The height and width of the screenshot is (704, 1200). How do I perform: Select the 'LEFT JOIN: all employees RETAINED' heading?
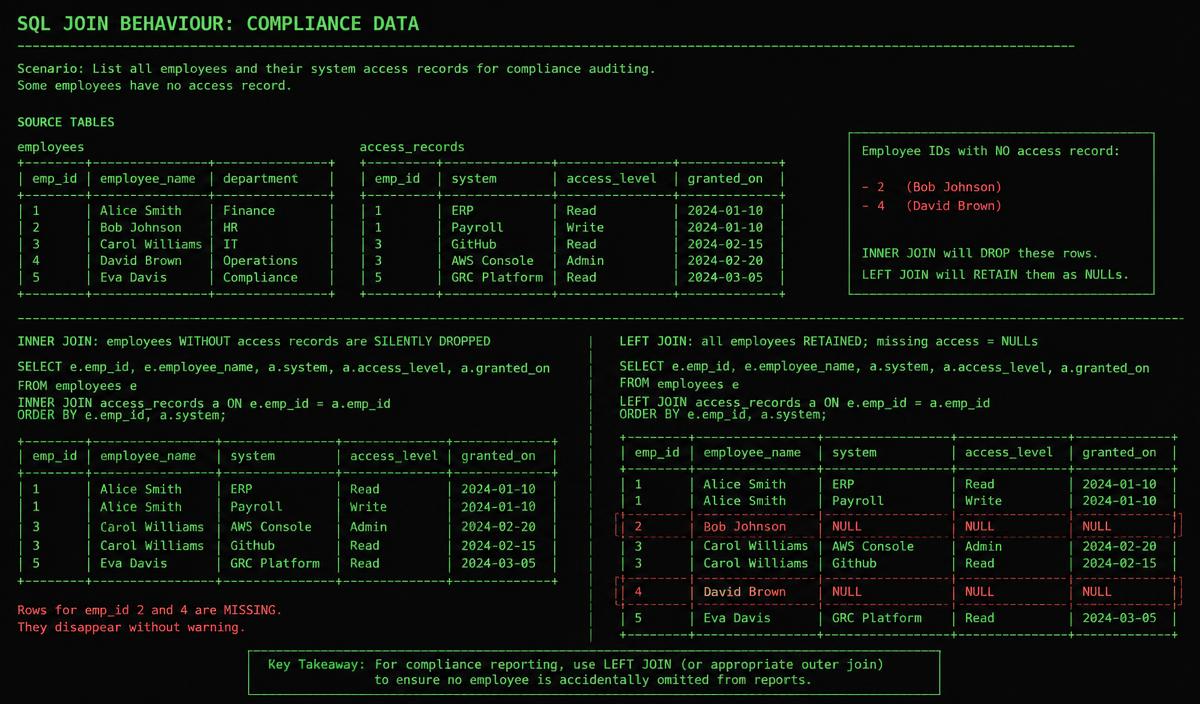click(829, 341)
